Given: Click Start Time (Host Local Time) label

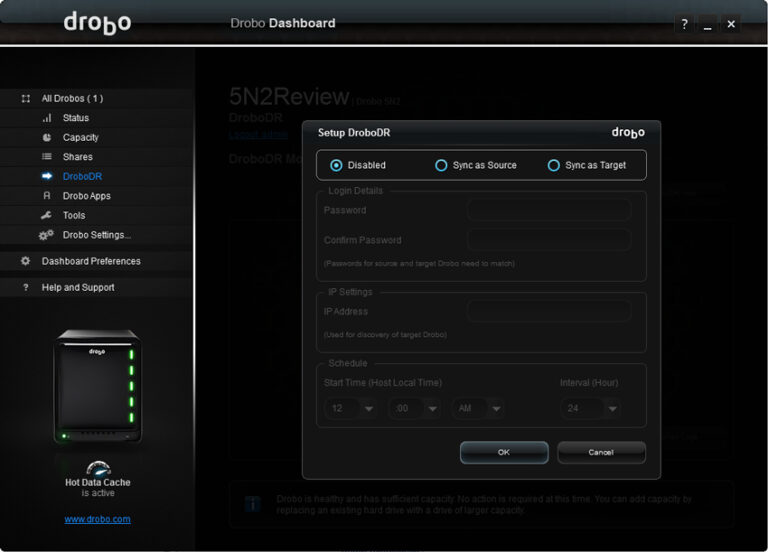Looking at the screenshot, I should 383,383.
